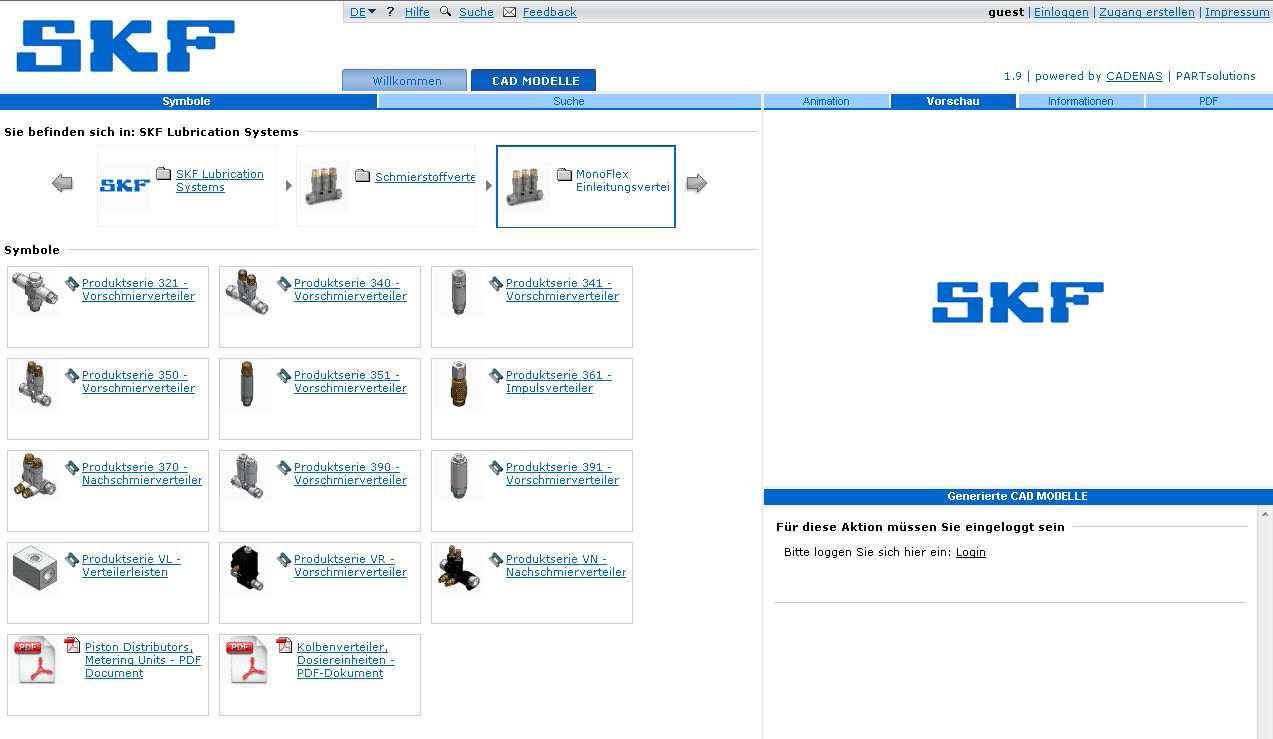Screen dimensions: 1273x739
Task: Click the small CAD icon beside Produktserie VL
Action: click(x=72, y=560)
